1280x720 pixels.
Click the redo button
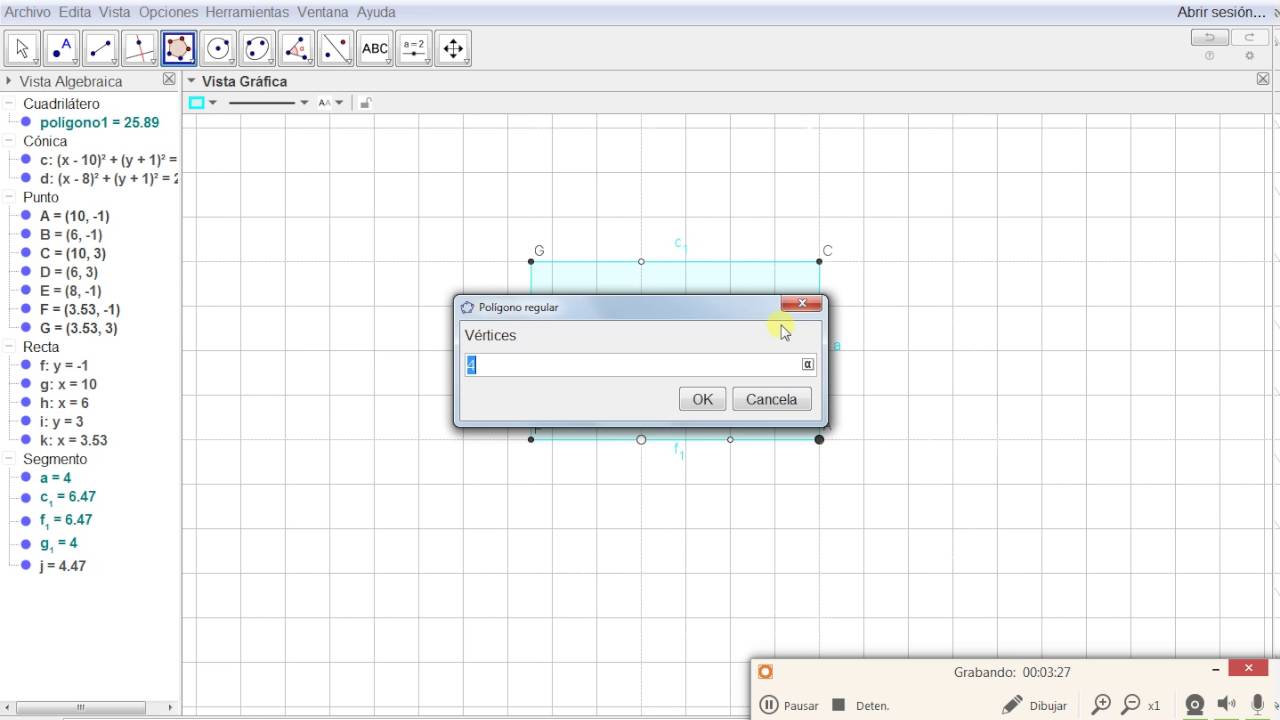(1250, 38)
